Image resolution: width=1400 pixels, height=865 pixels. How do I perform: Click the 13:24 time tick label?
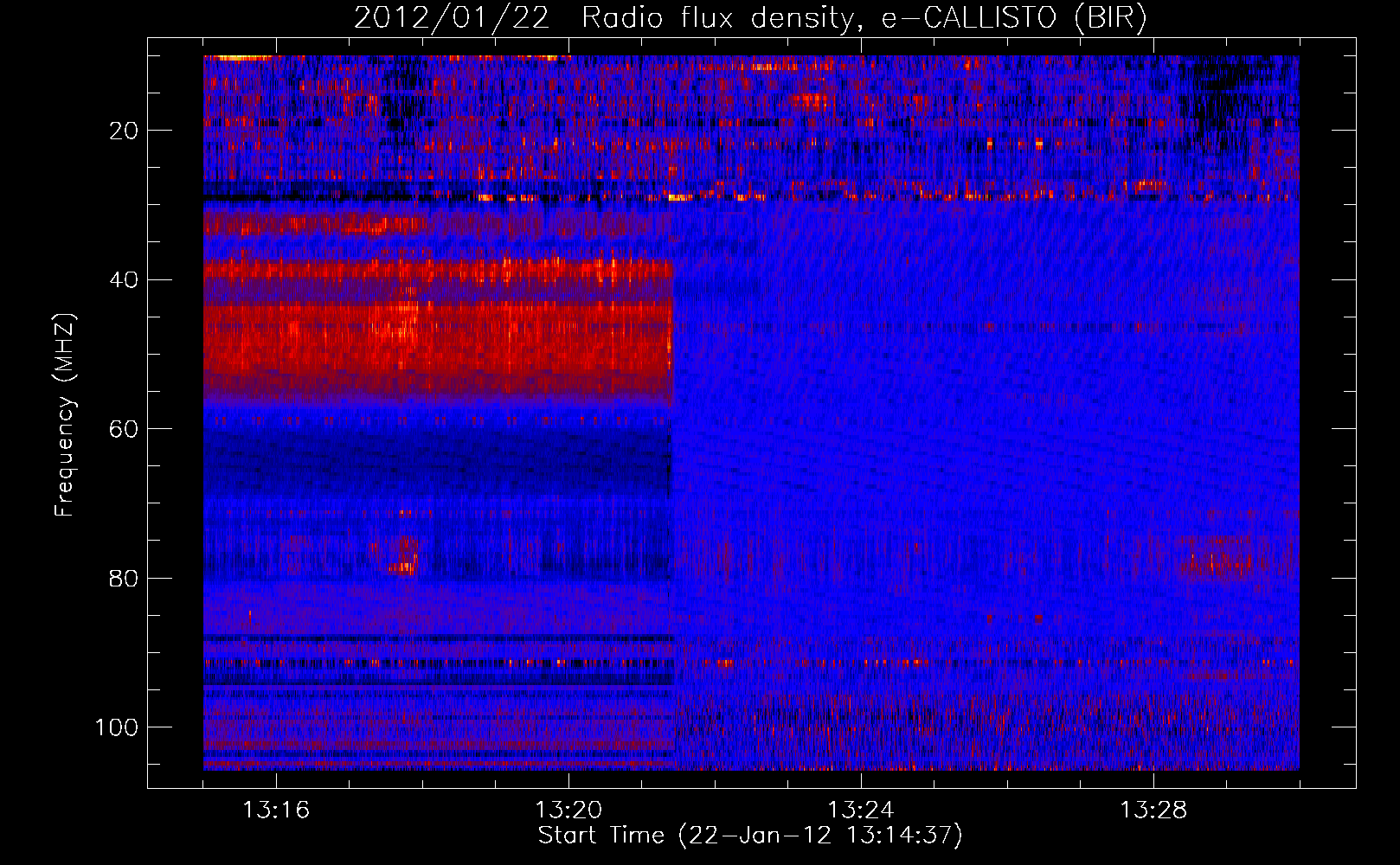point(861,810)
